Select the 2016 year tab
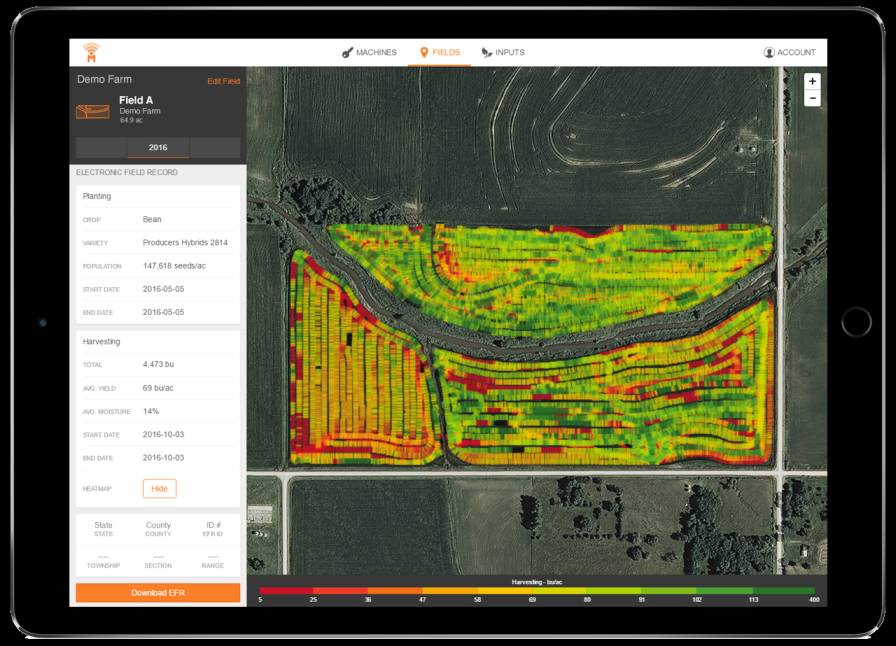896x646 pixels. click(158, 147)
